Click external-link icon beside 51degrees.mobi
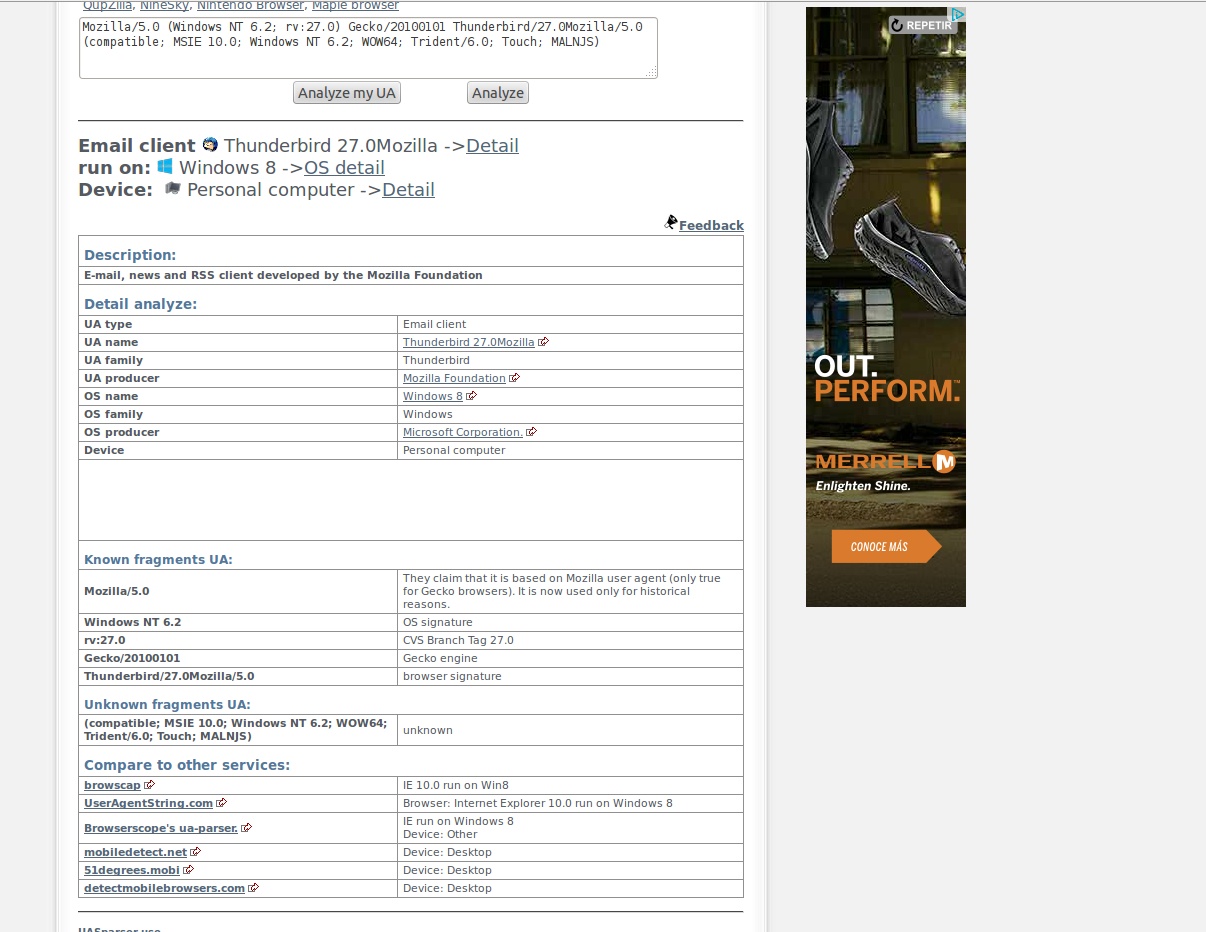 [189, 870]
